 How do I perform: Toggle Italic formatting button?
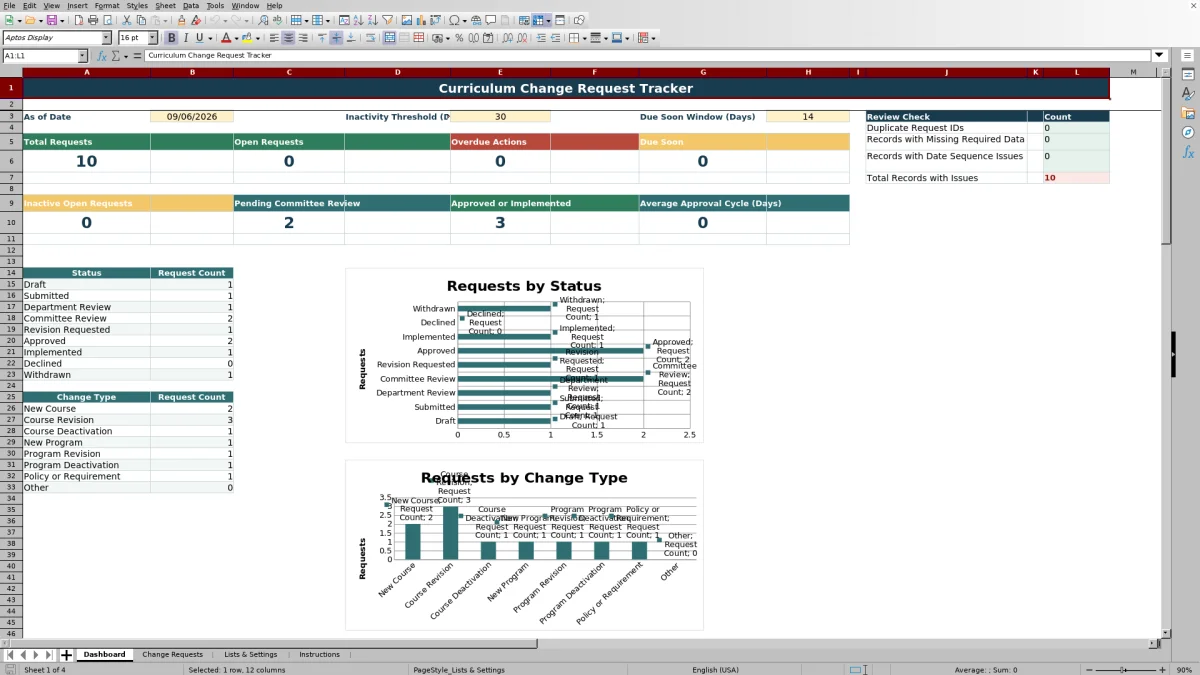[186, 38]
